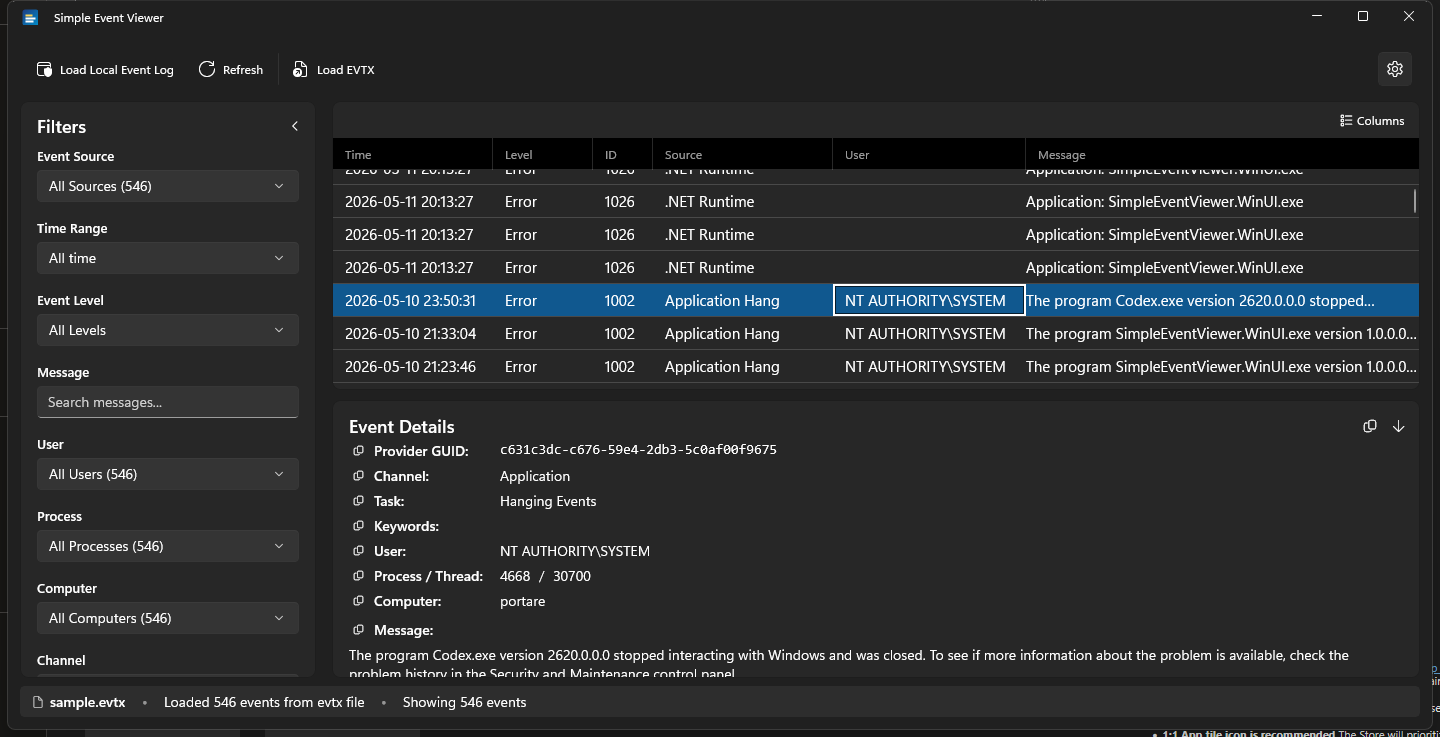Sort by the Source column header

click(x=742, y=155)
